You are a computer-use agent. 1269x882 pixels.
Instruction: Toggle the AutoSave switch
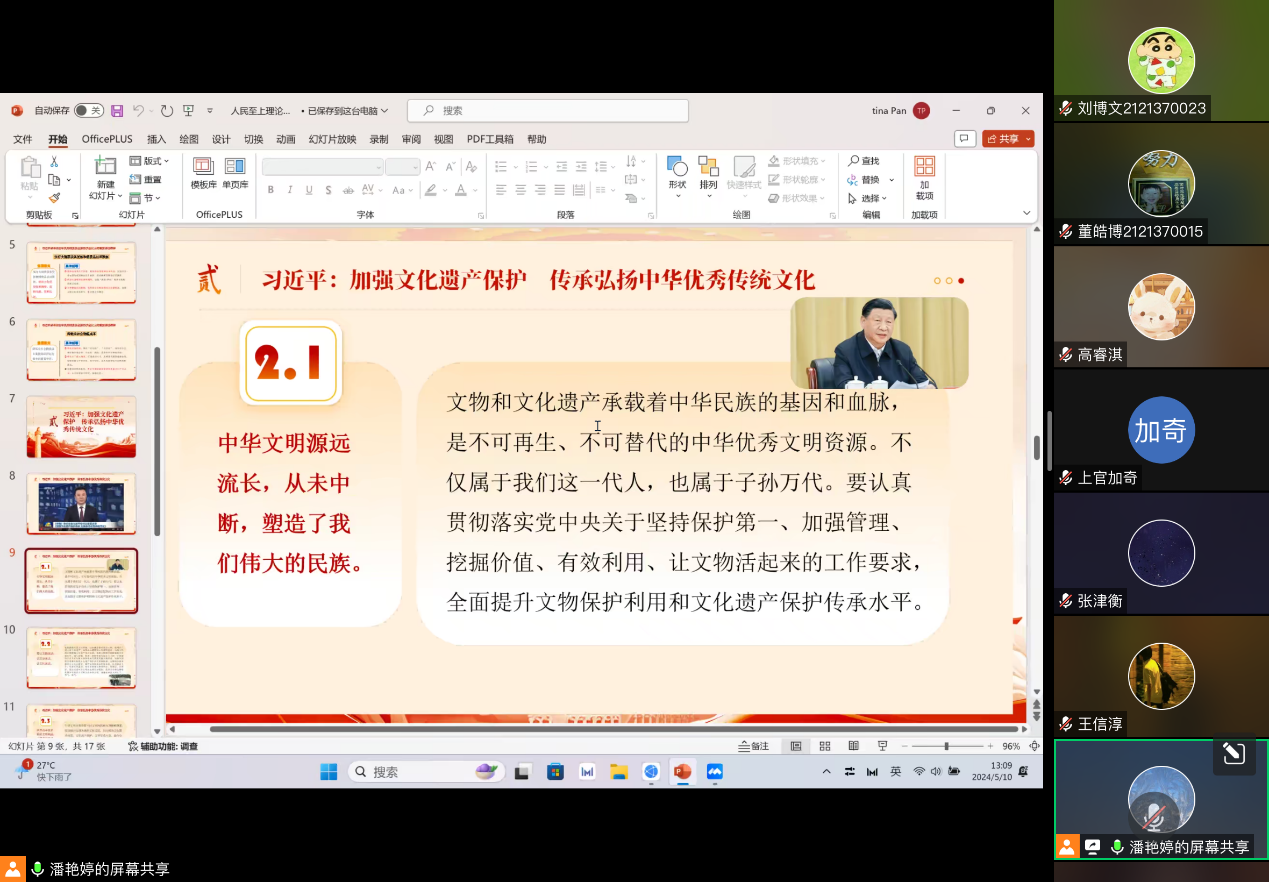click(x=88, y=111)
